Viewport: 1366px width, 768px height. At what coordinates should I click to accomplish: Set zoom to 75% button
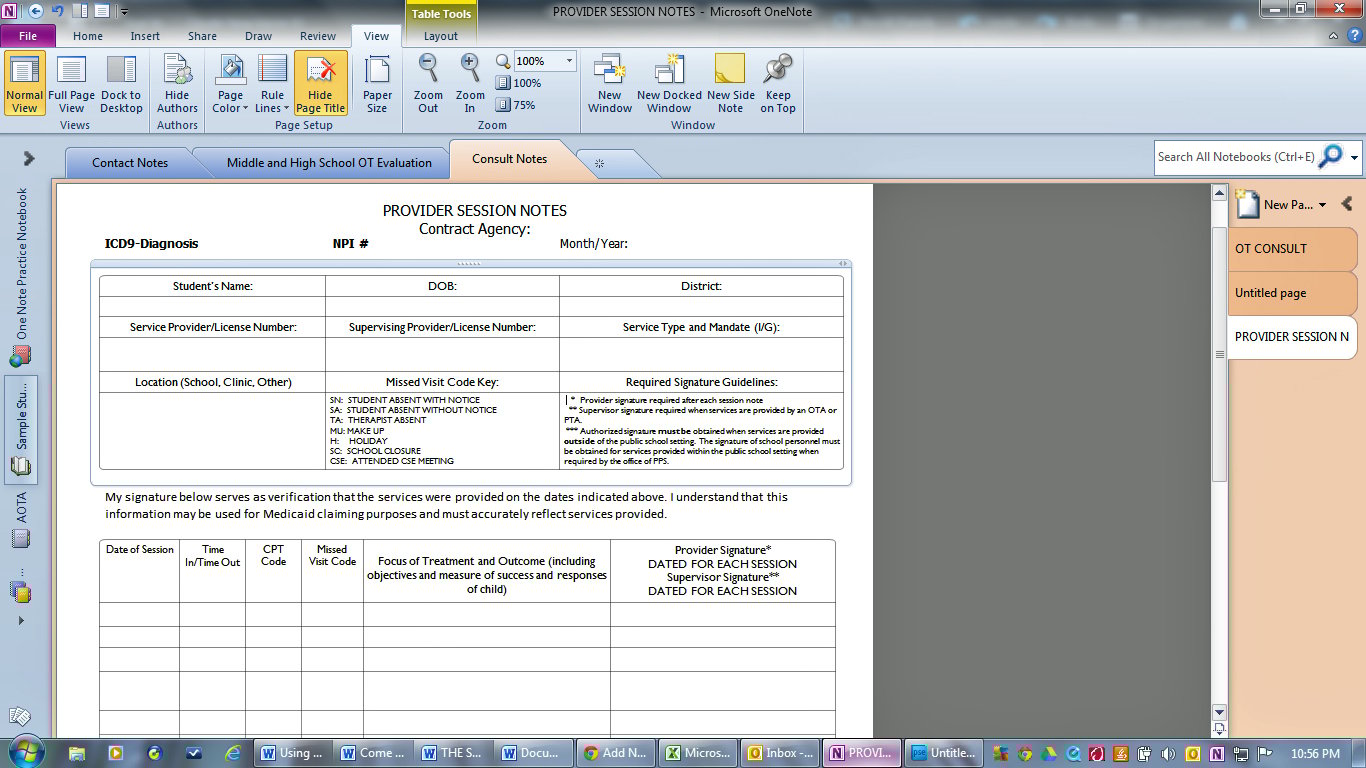[x=516, y=105]
